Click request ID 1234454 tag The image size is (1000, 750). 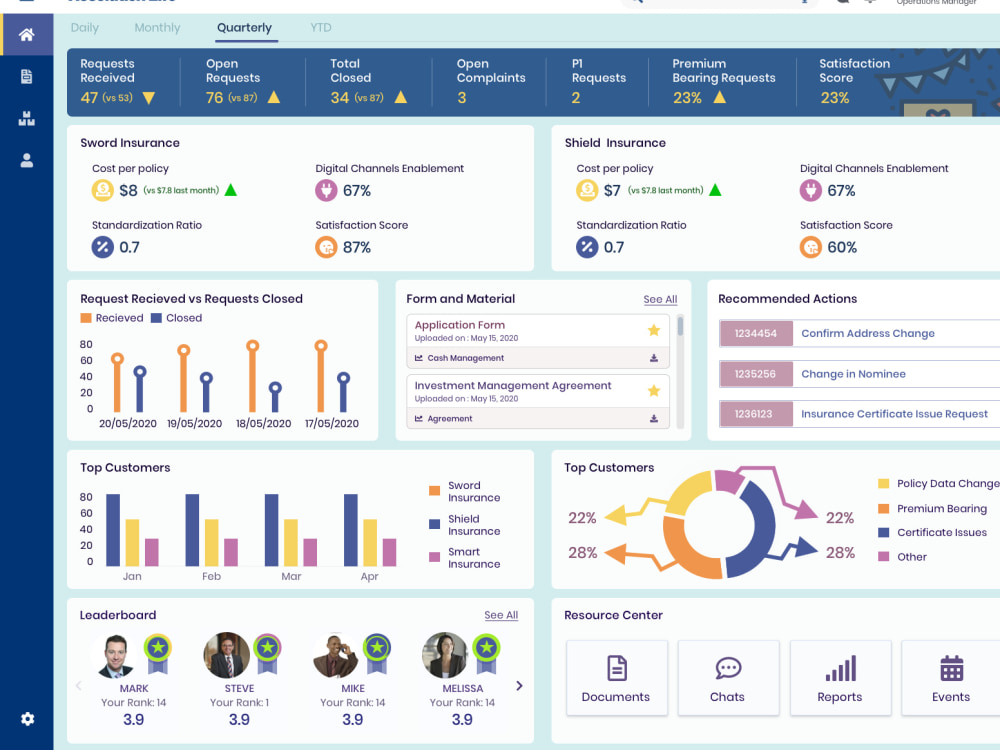pos(756,333)
